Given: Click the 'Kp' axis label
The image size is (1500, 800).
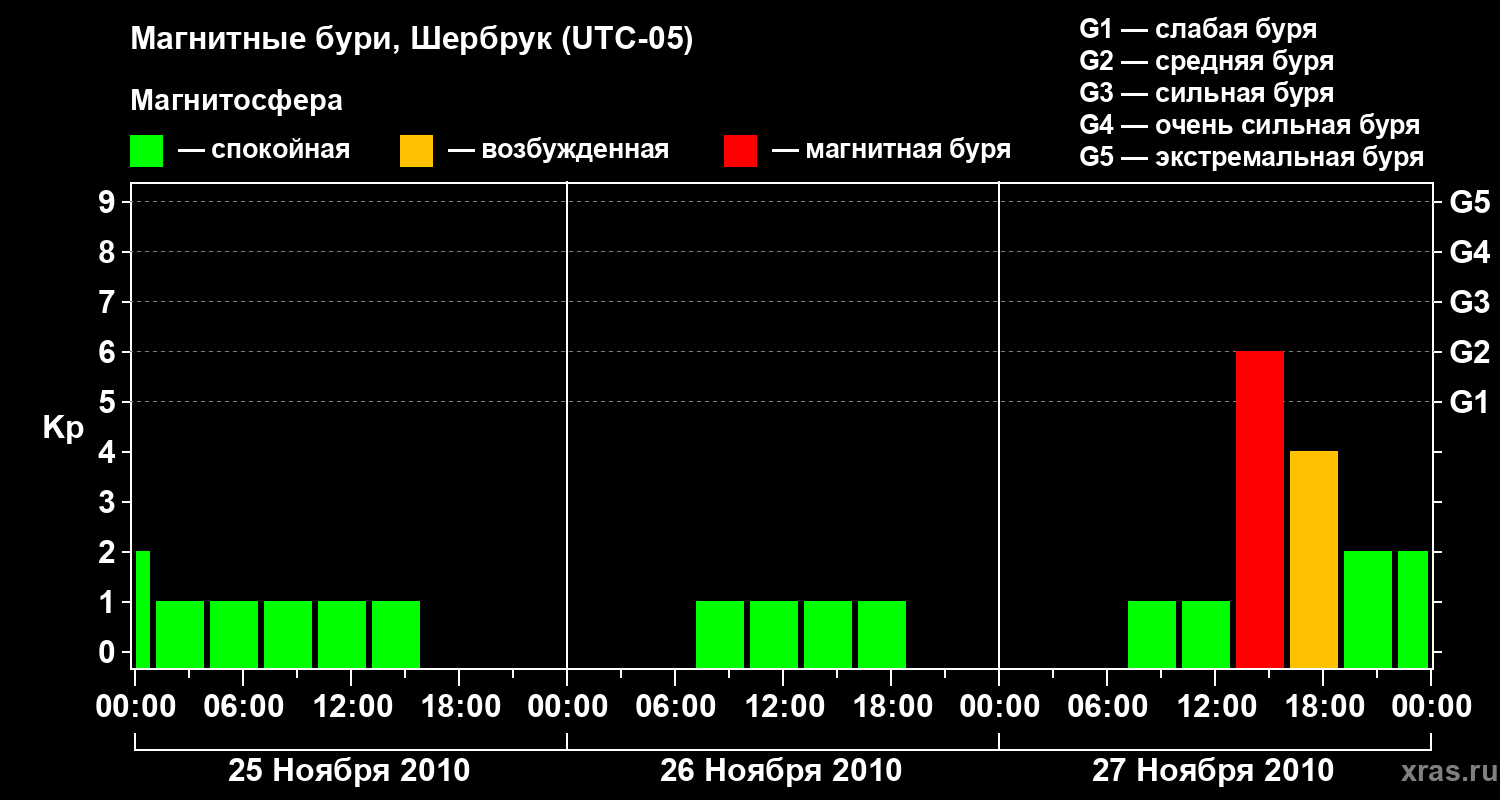Looking at the screenshot, I should 63,428.
